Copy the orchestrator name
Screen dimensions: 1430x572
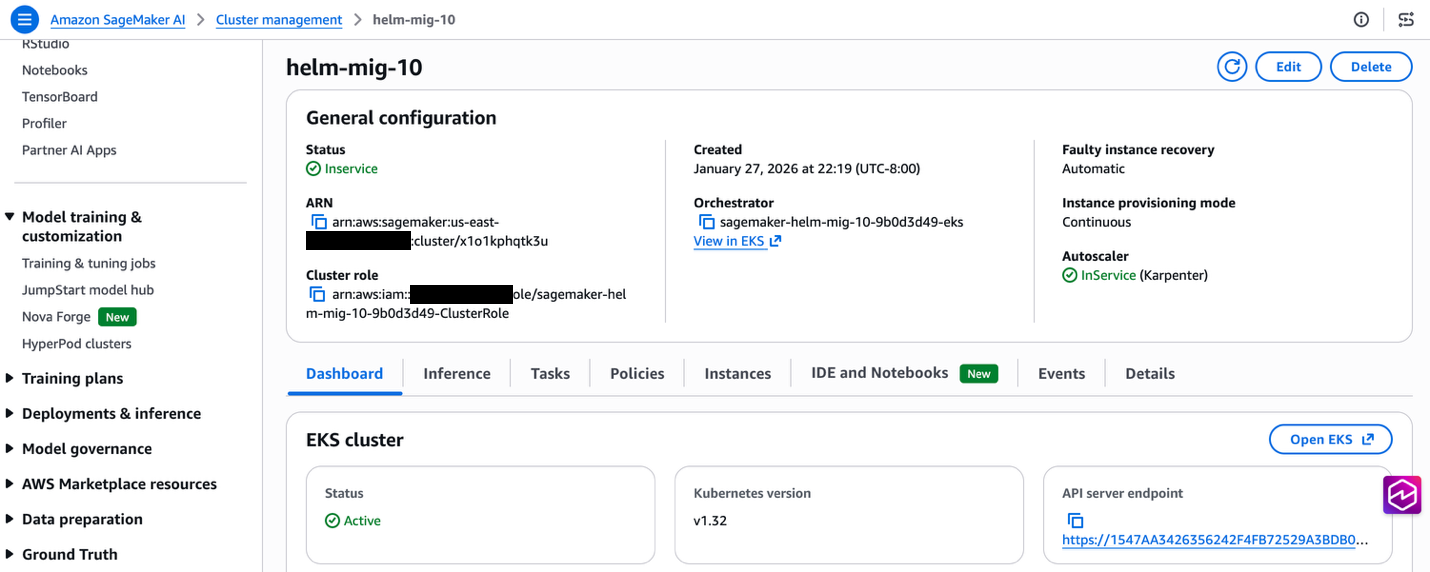pyautogui.click(x=706, y=222)
